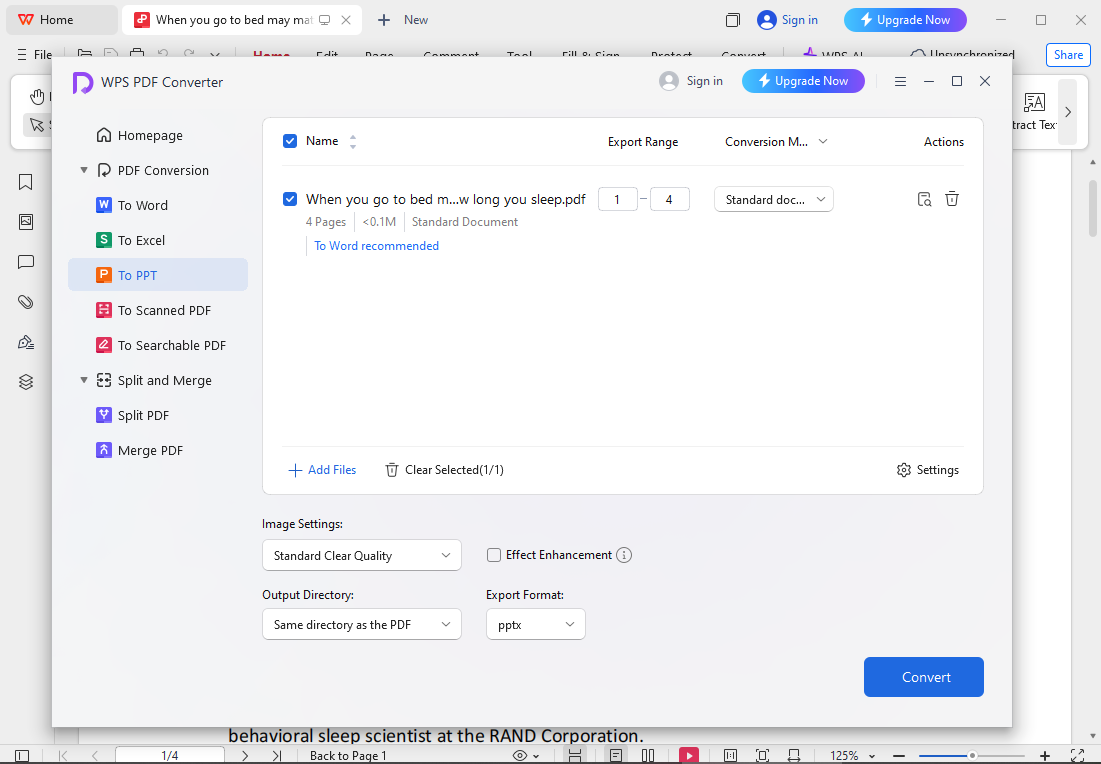Click the blue Convert button
This screenshot has width=1101, height=764.
[923, 677]
